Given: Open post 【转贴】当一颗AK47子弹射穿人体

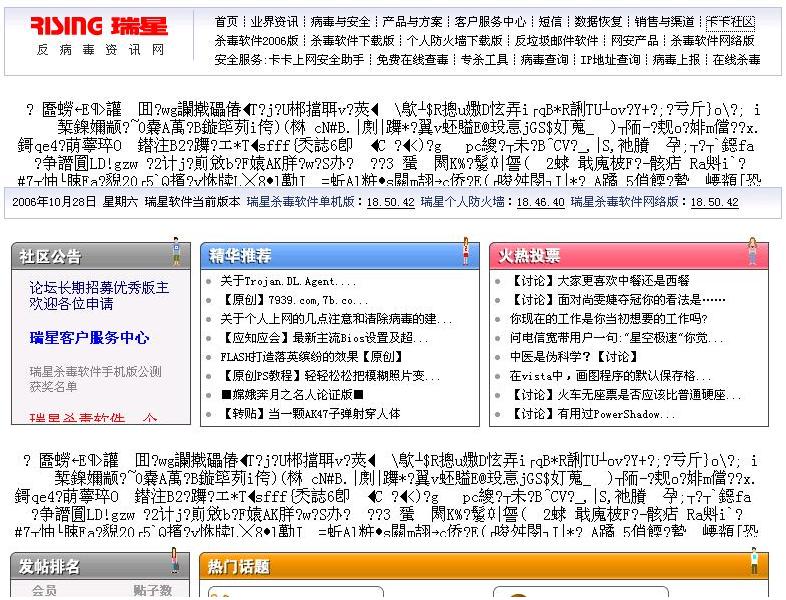Looking at the screenshot, I should [310, 415].
